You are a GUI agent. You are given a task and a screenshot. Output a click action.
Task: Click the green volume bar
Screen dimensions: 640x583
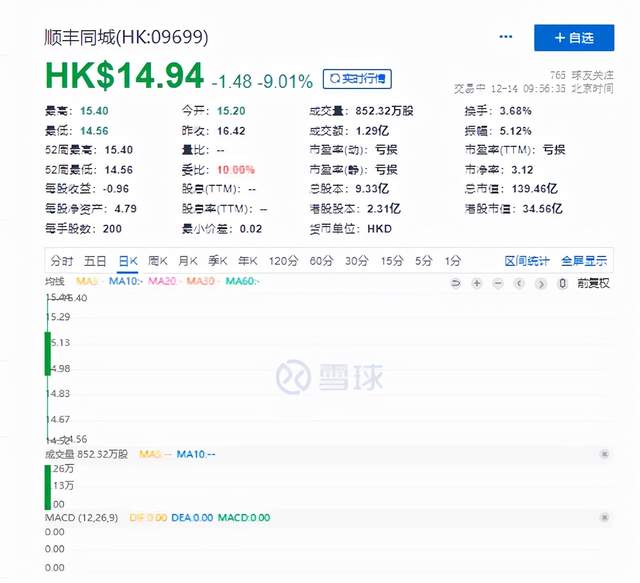(x=48, y=487)
